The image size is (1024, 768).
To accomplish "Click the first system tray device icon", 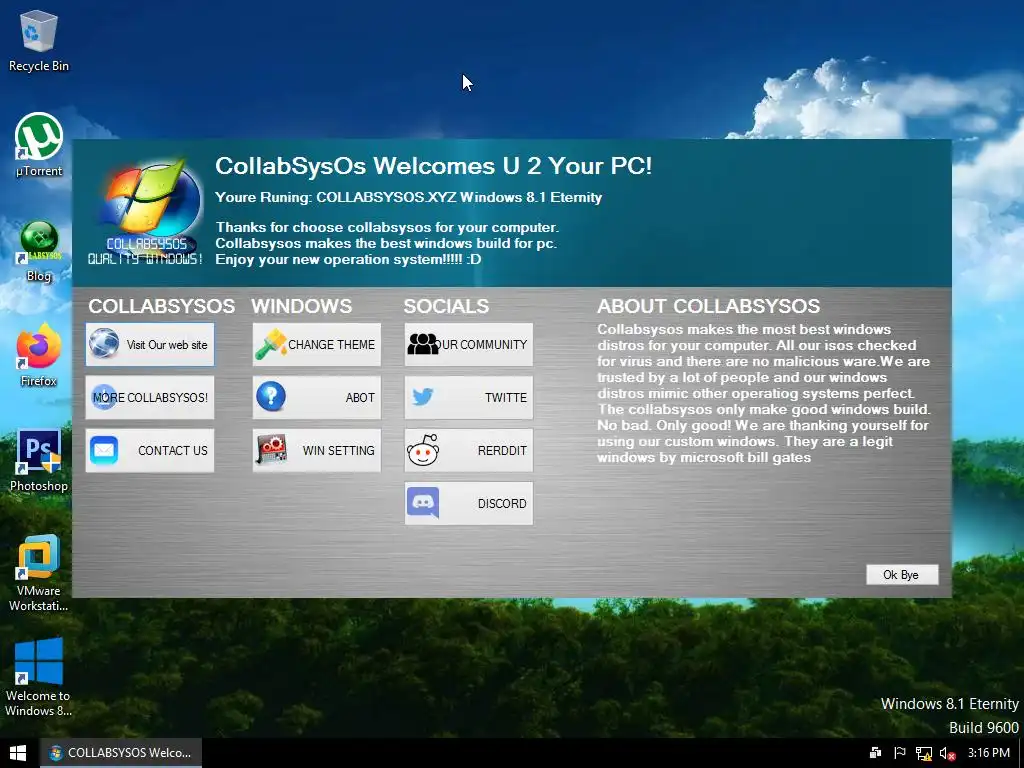I will click(x=875, y=753).
